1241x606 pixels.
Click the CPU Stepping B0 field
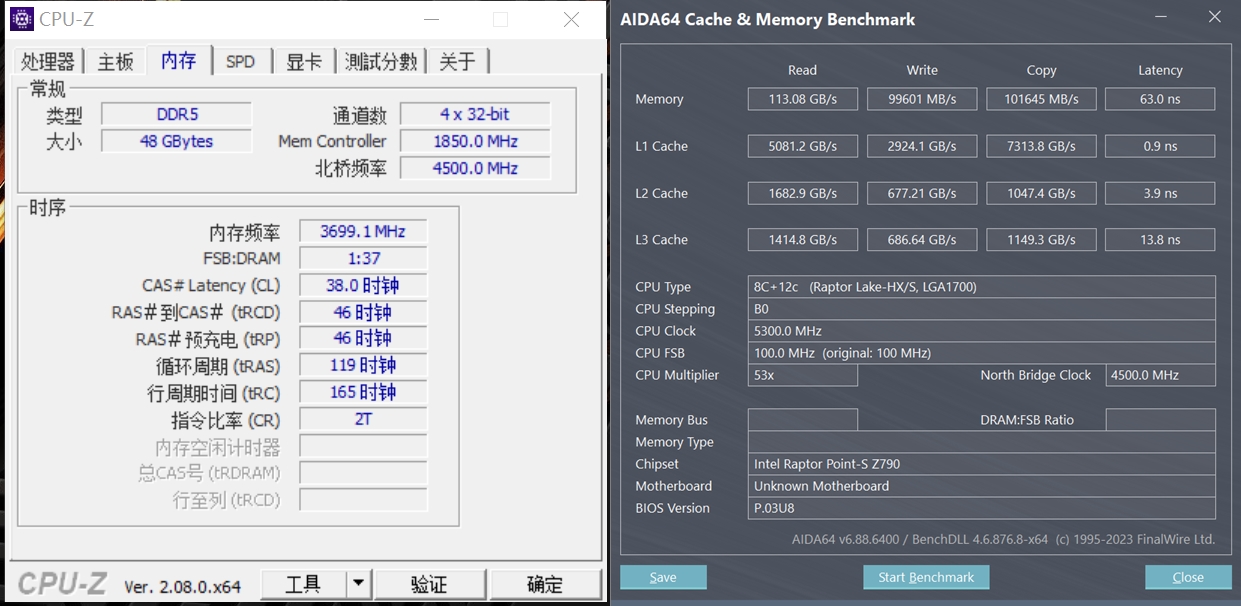click(982, 309)
